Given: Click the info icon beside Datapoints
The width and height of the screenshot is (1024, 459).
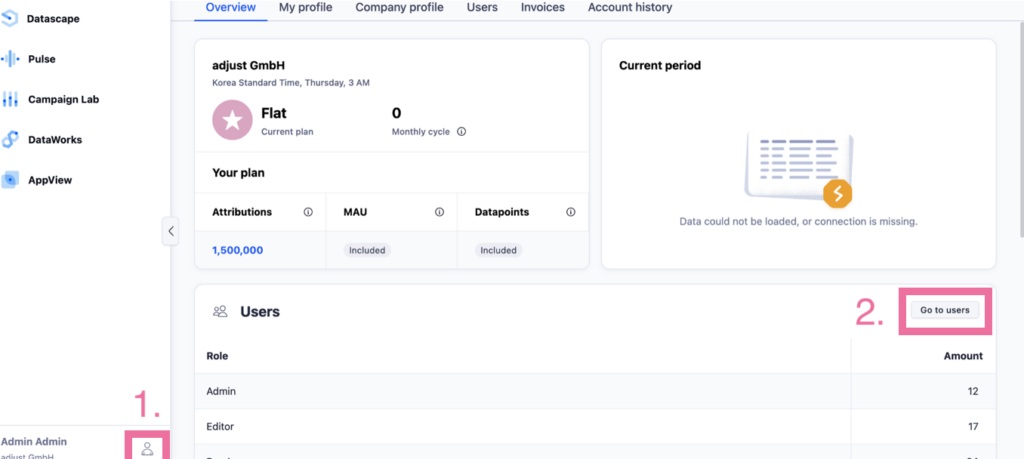Looking at the screenshot, I should 571,212.
